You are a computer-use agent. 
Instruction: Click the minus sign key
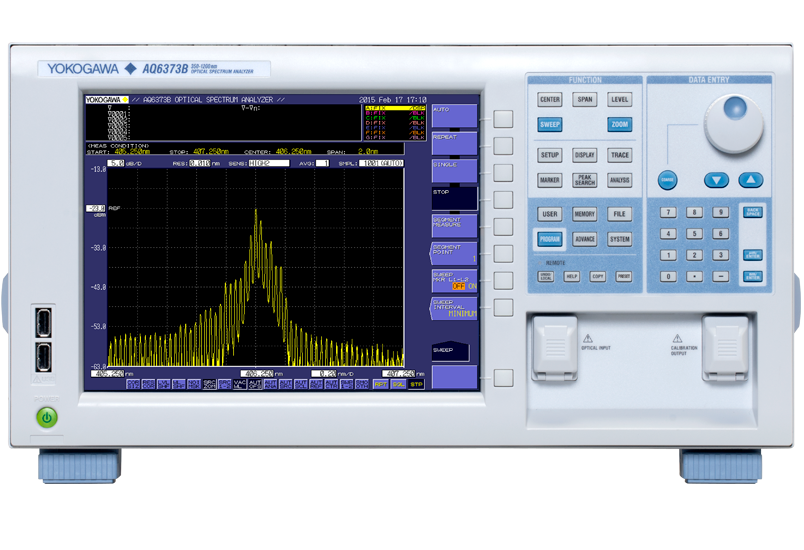[720, 277]
